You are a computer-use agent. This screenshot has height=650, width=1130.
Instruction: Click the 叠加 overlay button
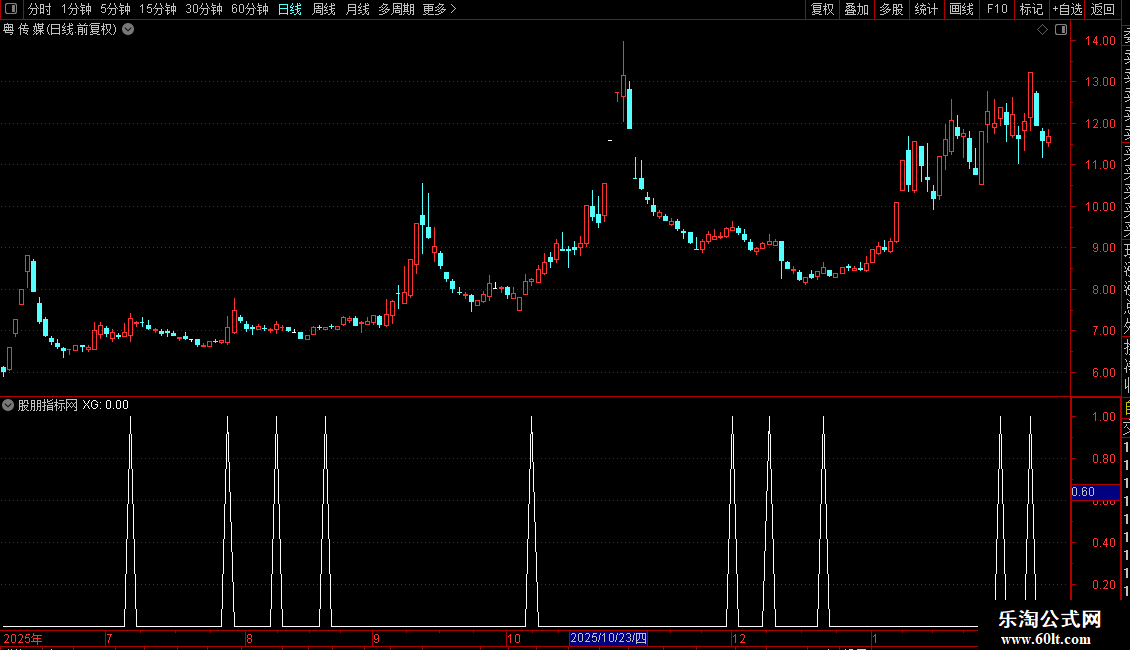[857, 9]
